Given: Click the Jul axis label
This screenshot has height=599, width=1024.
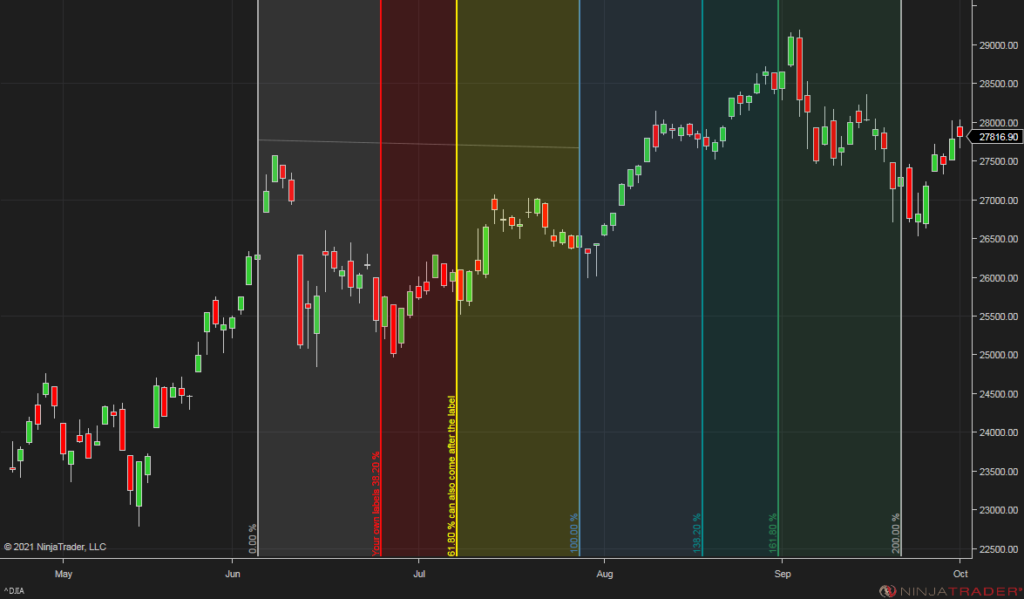Looking at the screenshot, I should coord(418,575).
